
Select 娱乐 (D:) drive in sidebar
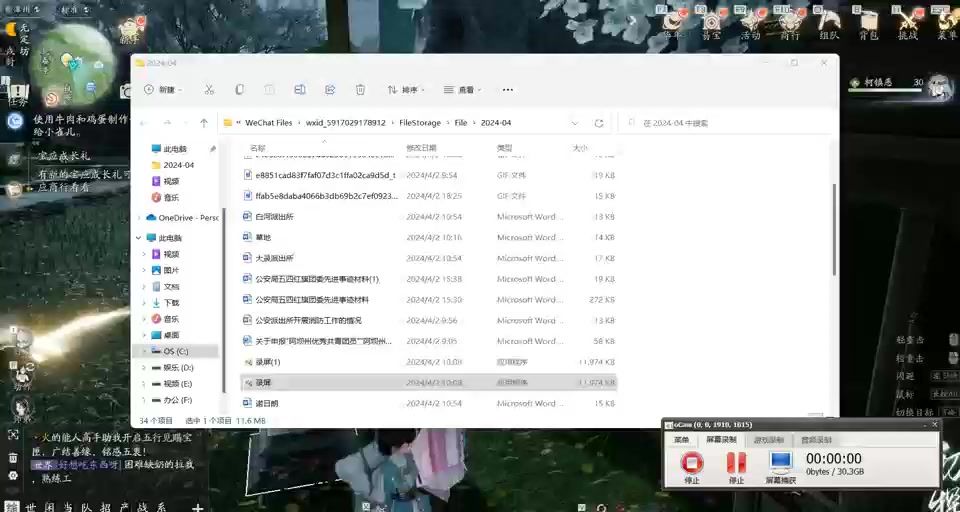(x=173, y=367)
